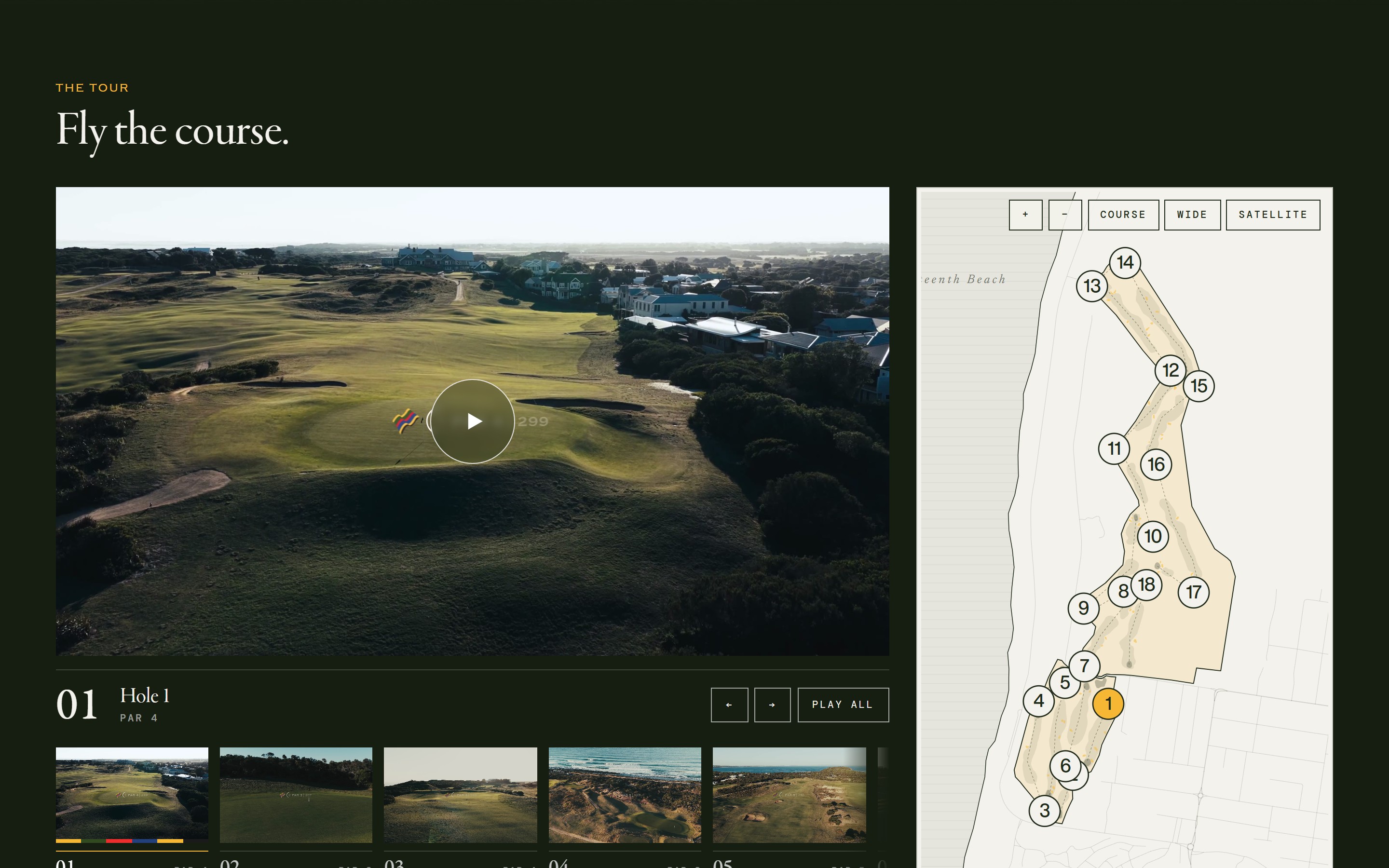Click the 'Hole 1' title text
Image resolution: width=1389 pixels, height=868 pixels.
click(145, 696)
